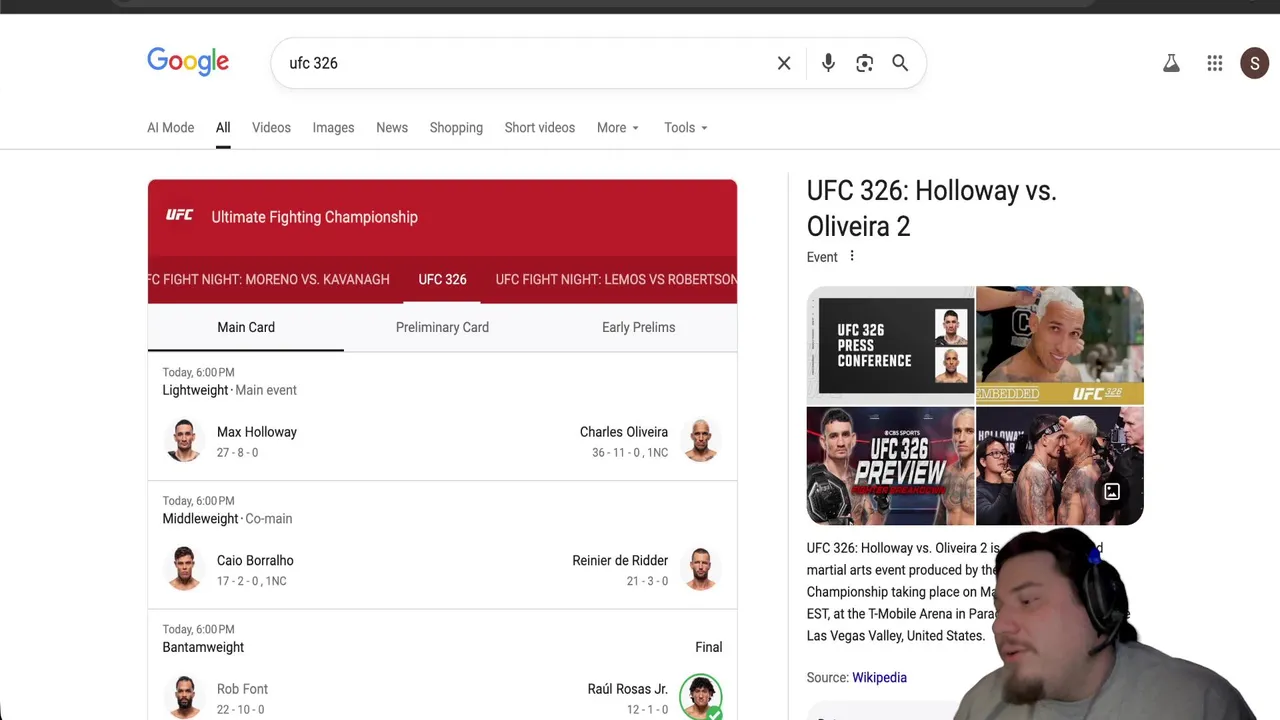Switch to the Short videos tab
Image resolution: width=1280 pixels, height=720 pixels.
(x=540, y=128)
